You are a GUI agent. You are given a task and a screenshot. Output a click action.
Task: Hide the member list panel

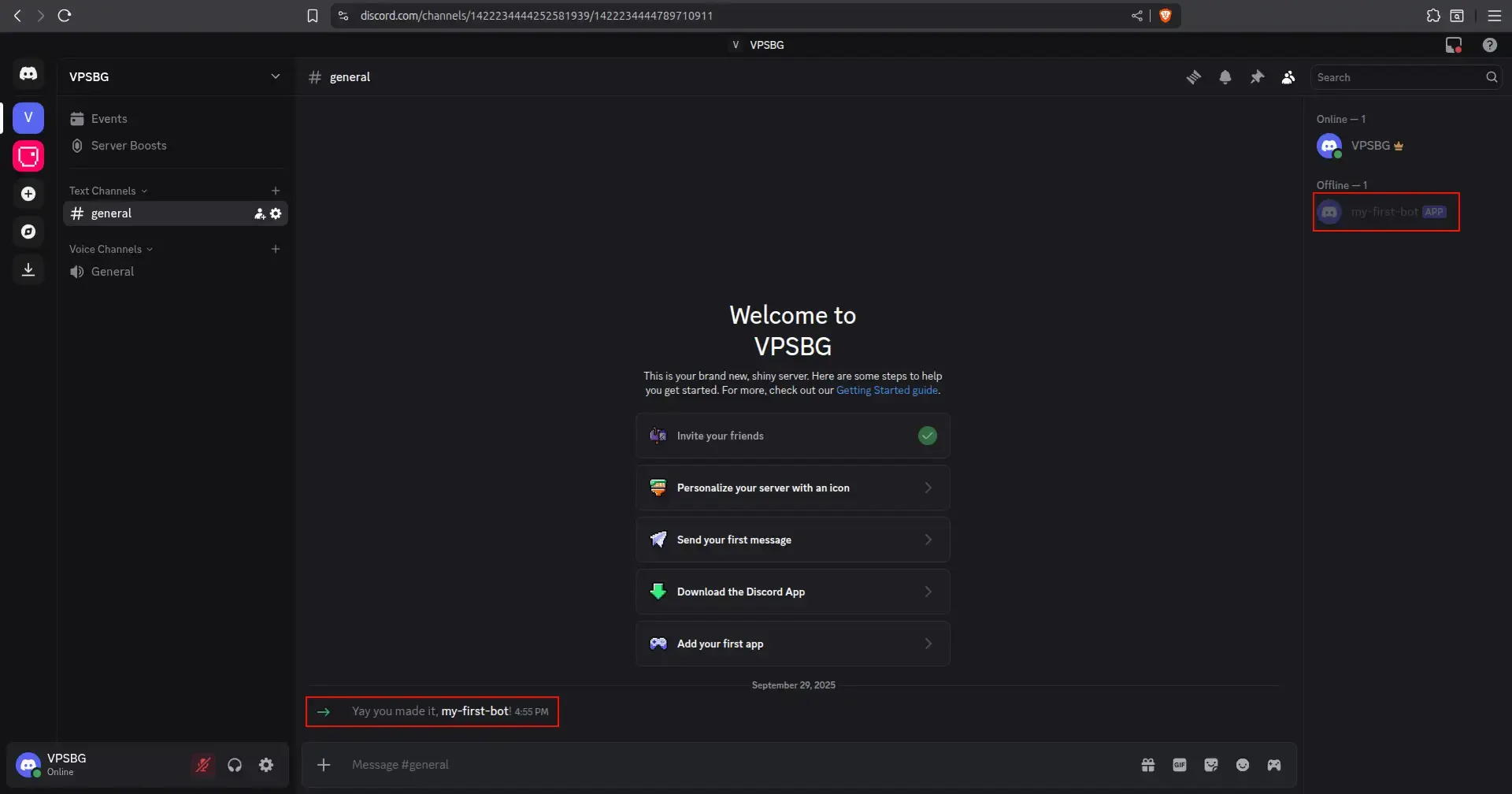(x=1288, y=77)
